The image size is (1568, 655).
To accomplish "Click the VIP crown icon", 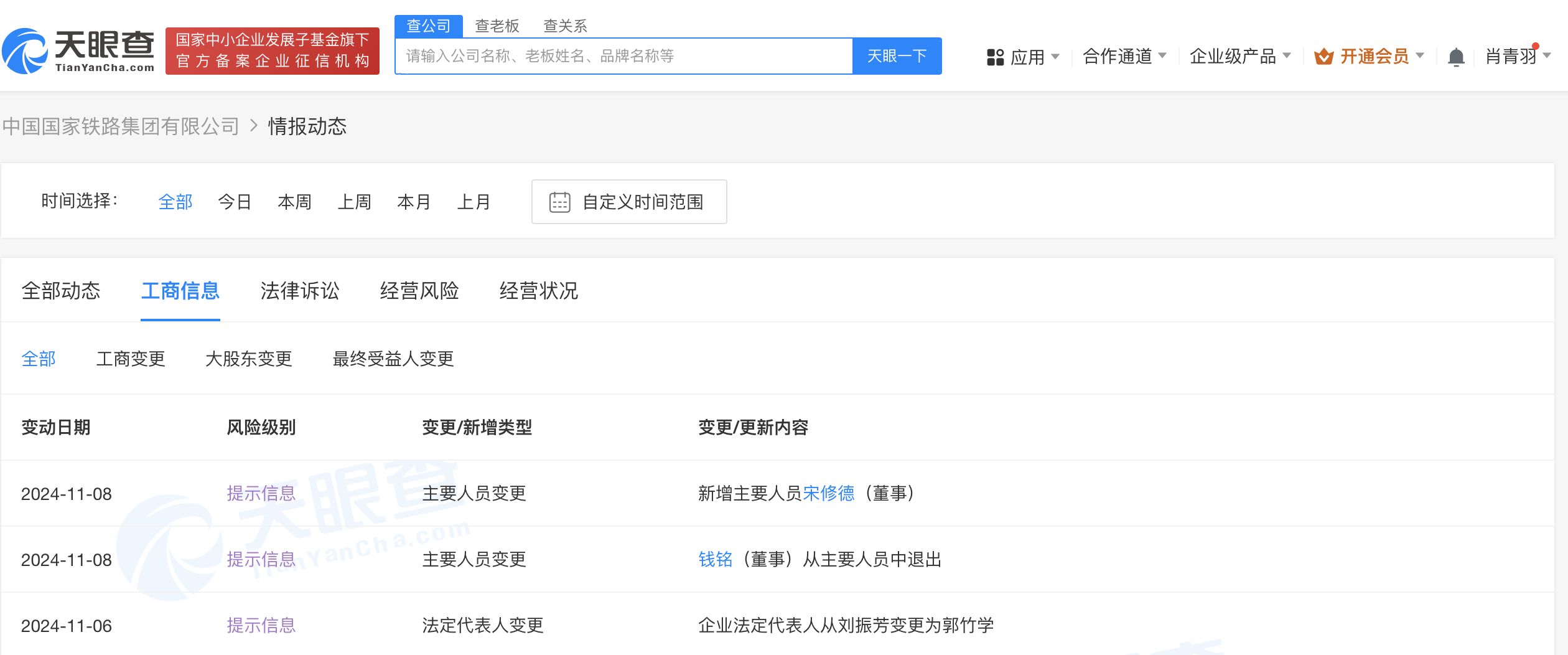I will 1323,57.
